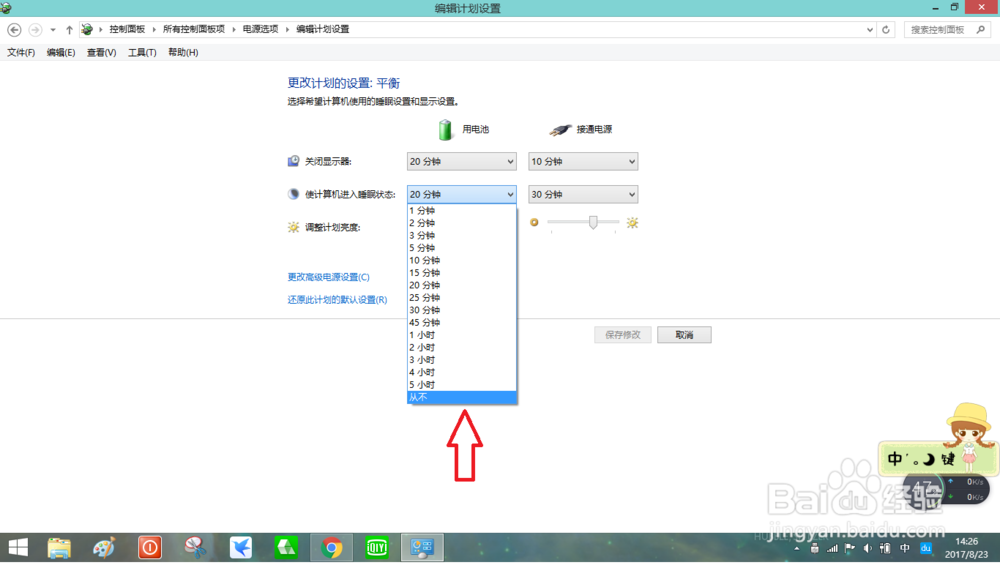1000x565 pixels.
Task: Click the 保存修改 button
Action: pyautogui.click(x=622, y=335)
